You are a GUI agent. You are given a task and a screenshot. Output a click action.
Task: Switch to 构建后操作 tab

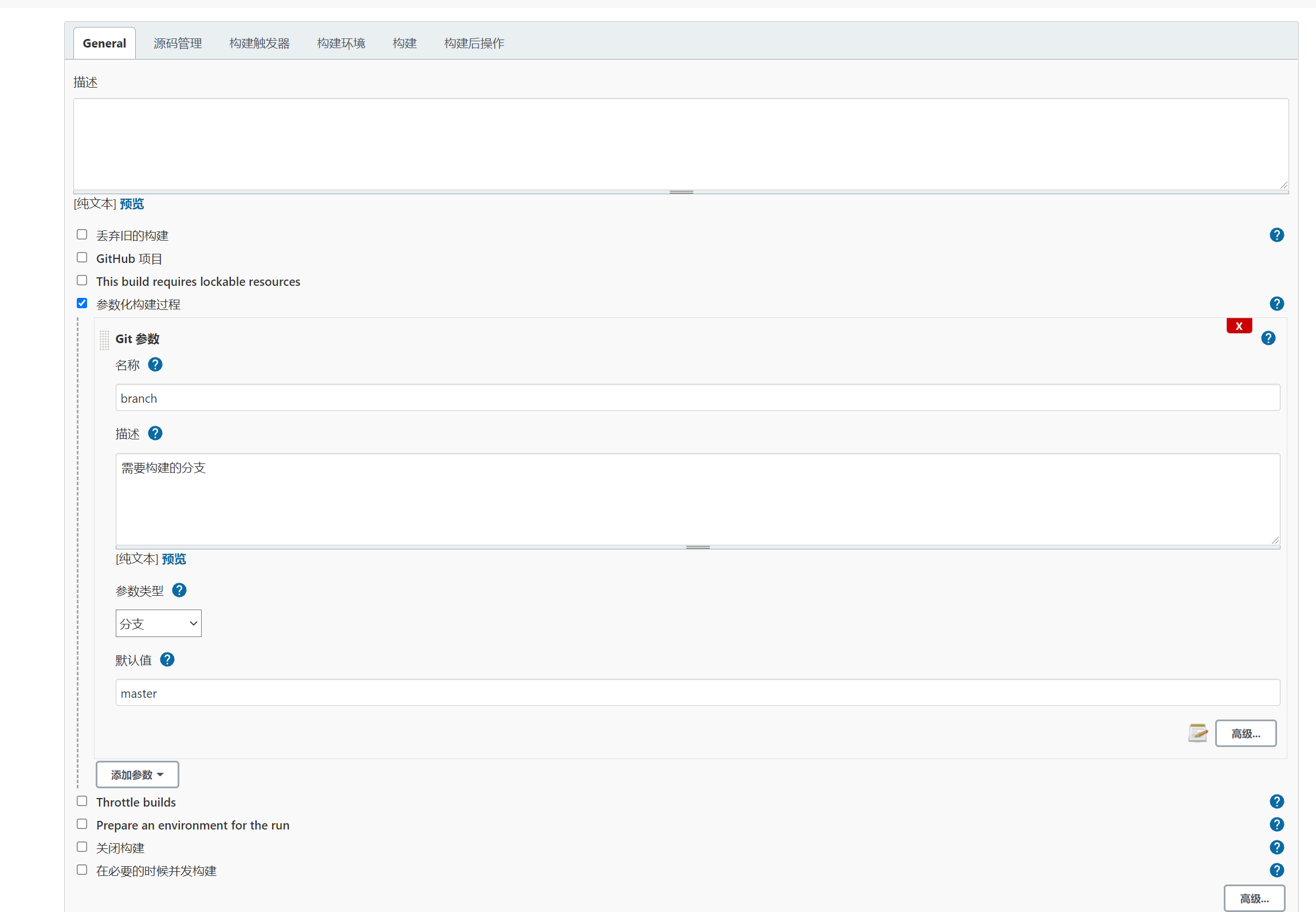(474, 43)
